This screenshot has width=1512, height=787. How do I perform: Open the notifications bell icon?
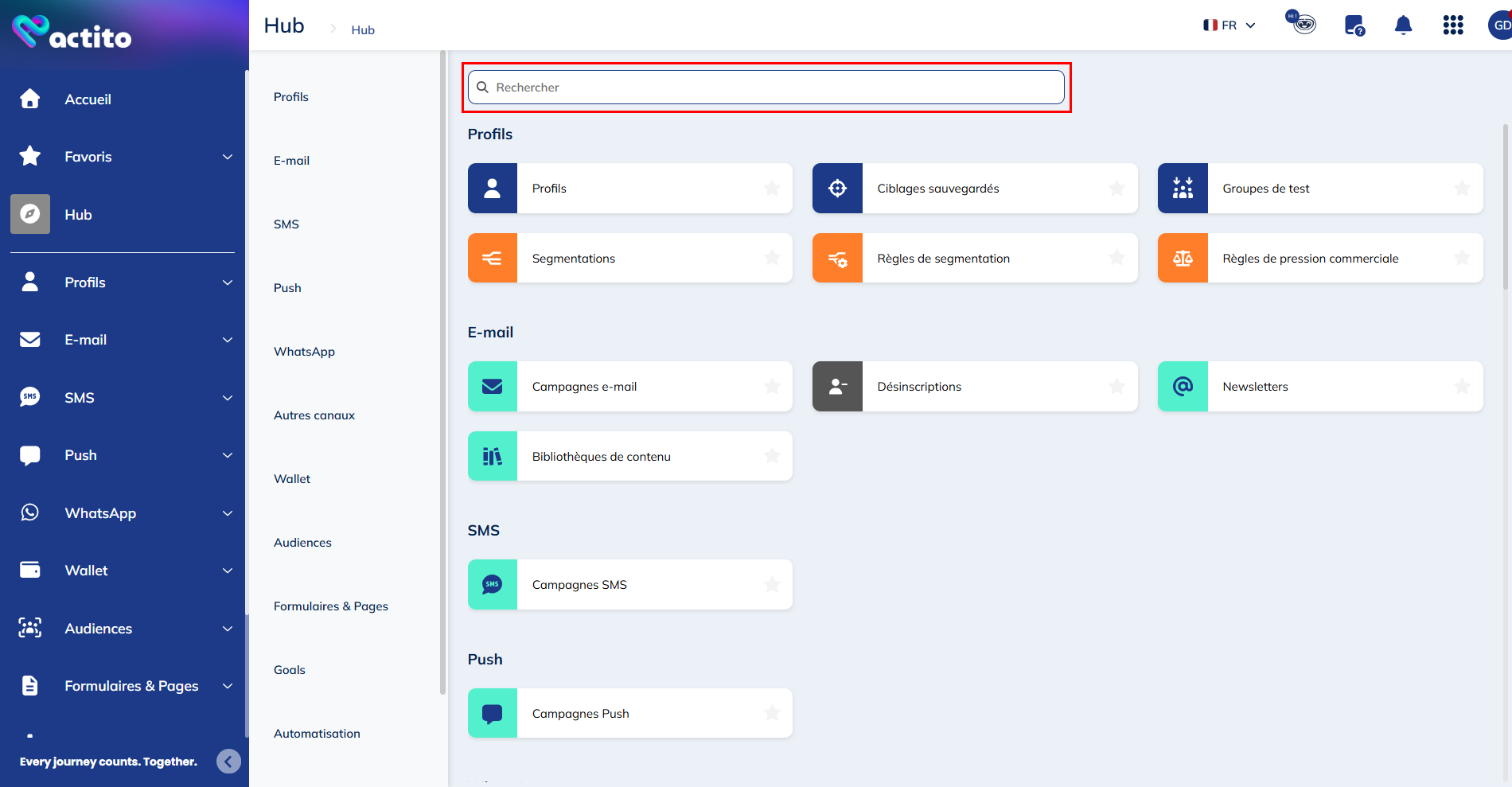pos(1403,25)
